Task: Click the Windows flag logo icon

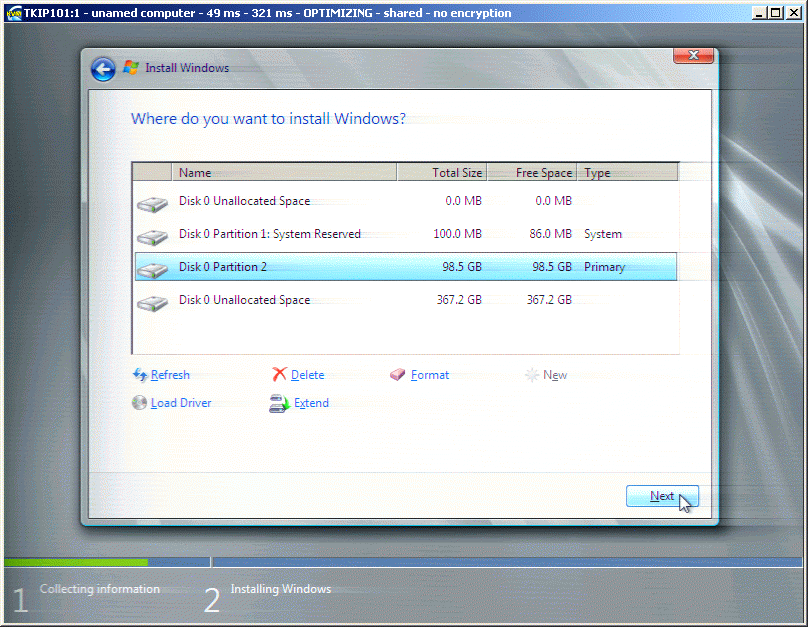Action: [131, 67]
